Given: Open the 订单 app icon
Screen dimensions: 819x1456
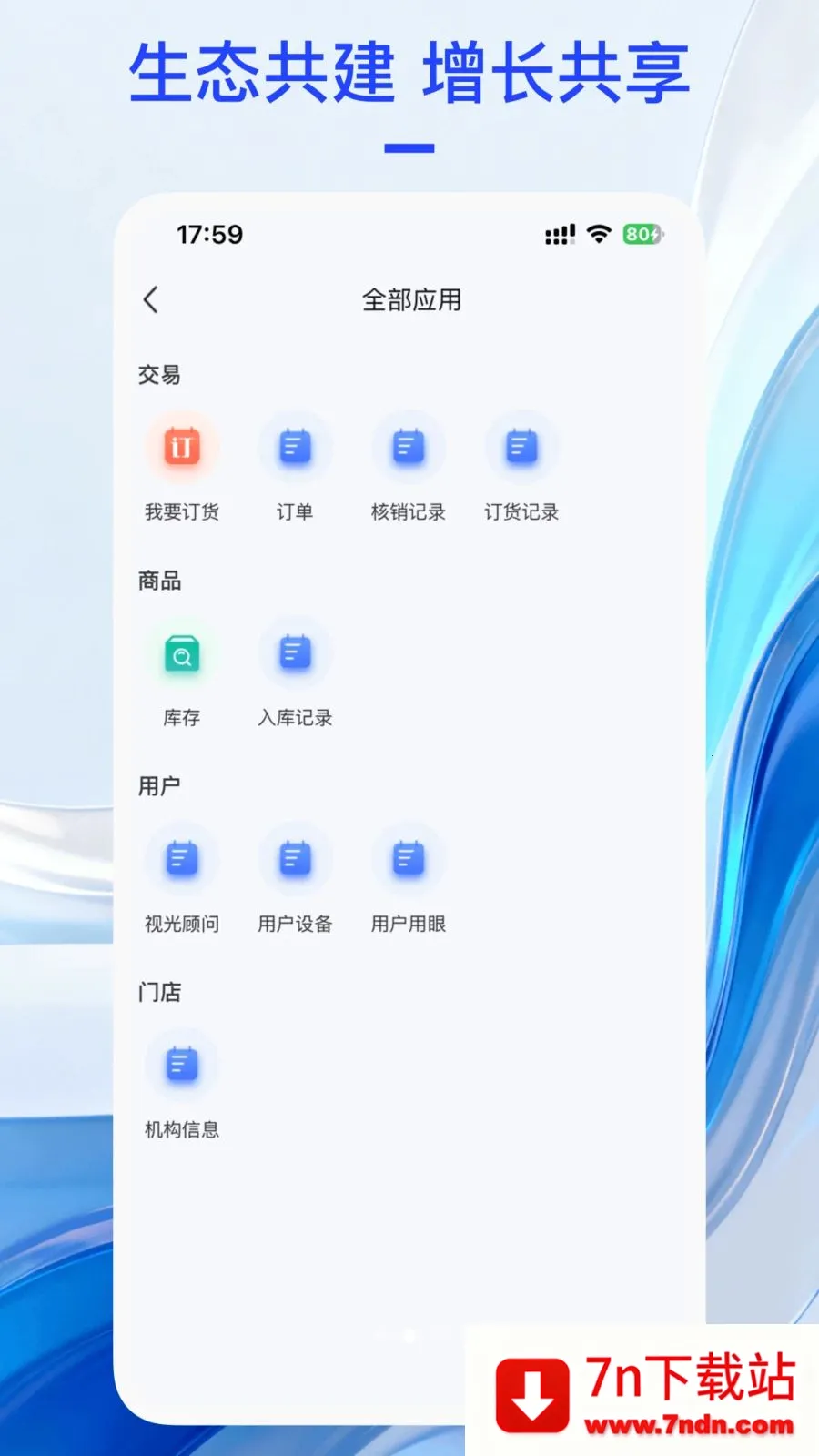Looking at the screenshot, I should [x=295, y=447].
